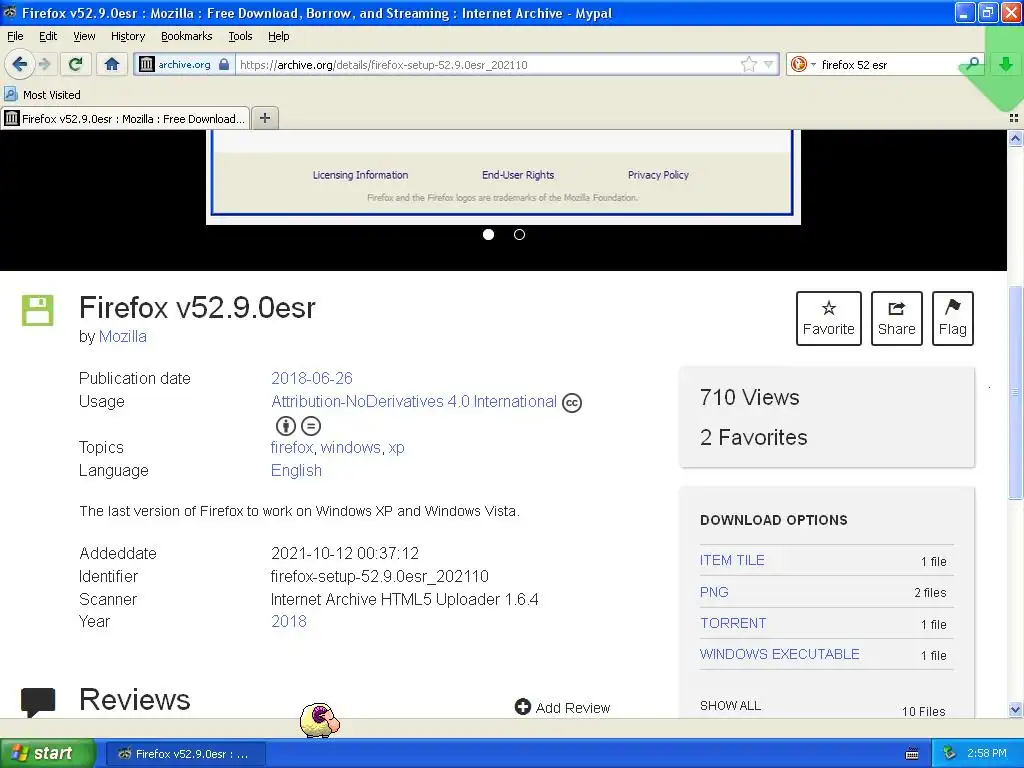Click the Creative Commons CC icon
Screen dimensions: 1024x768
click(x=571, y=402)
